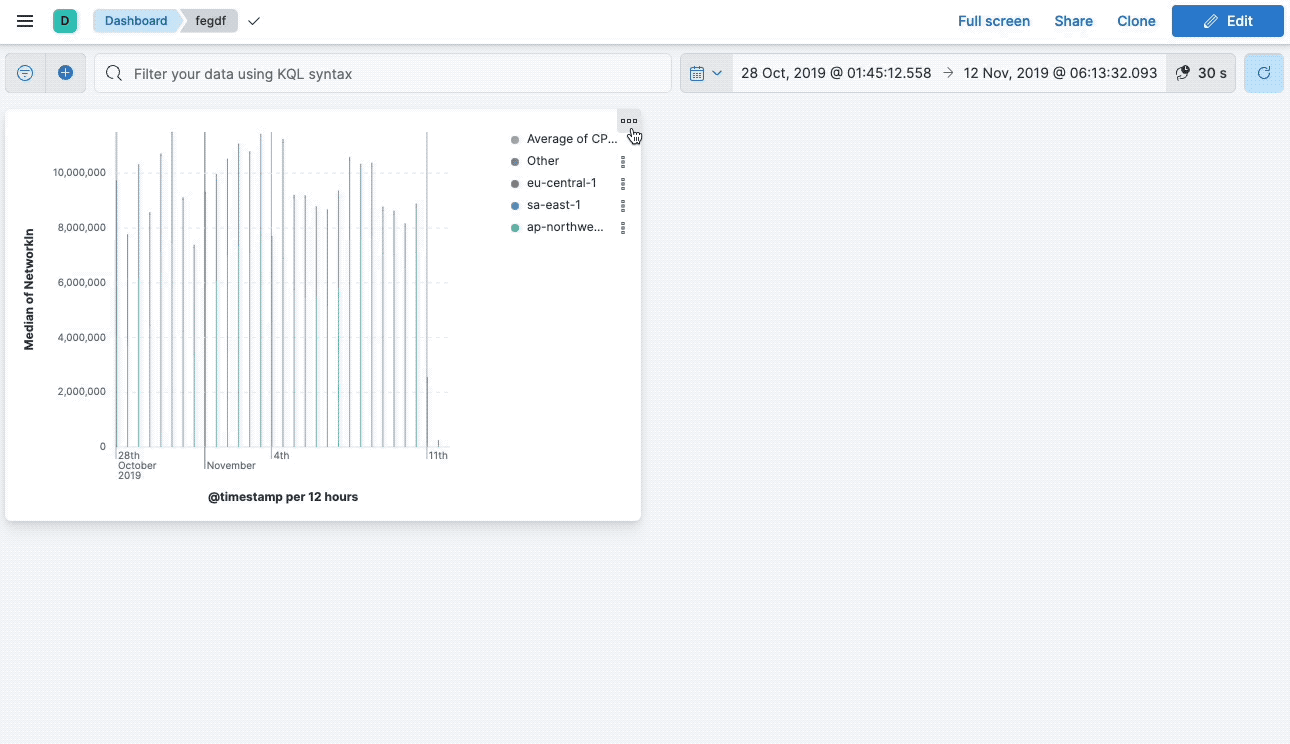Clone this dashboard
1290x744 pixels.
coord(1136,21)
